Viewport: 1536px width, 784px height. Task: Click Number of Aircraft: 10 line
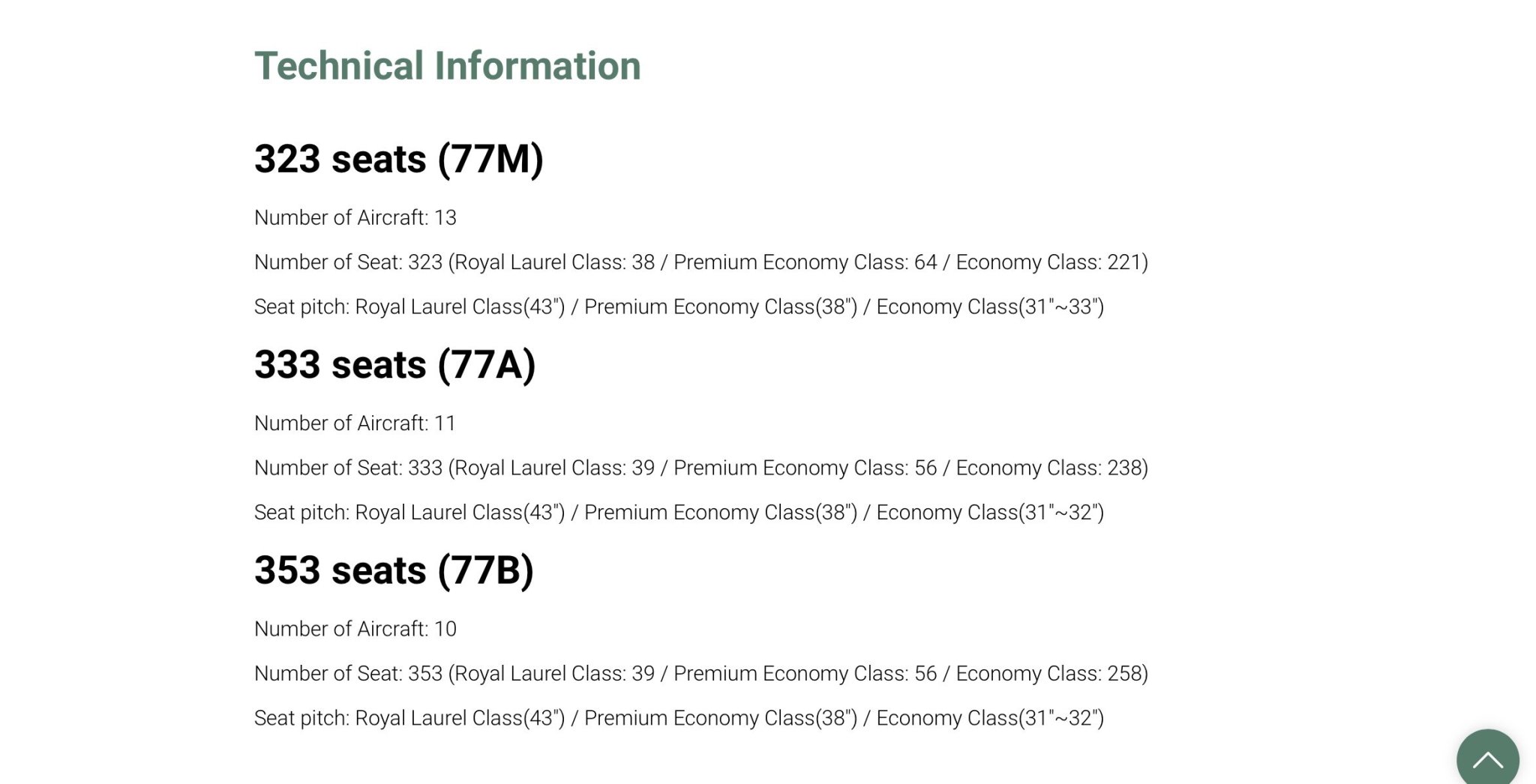(x=355, y=629)
